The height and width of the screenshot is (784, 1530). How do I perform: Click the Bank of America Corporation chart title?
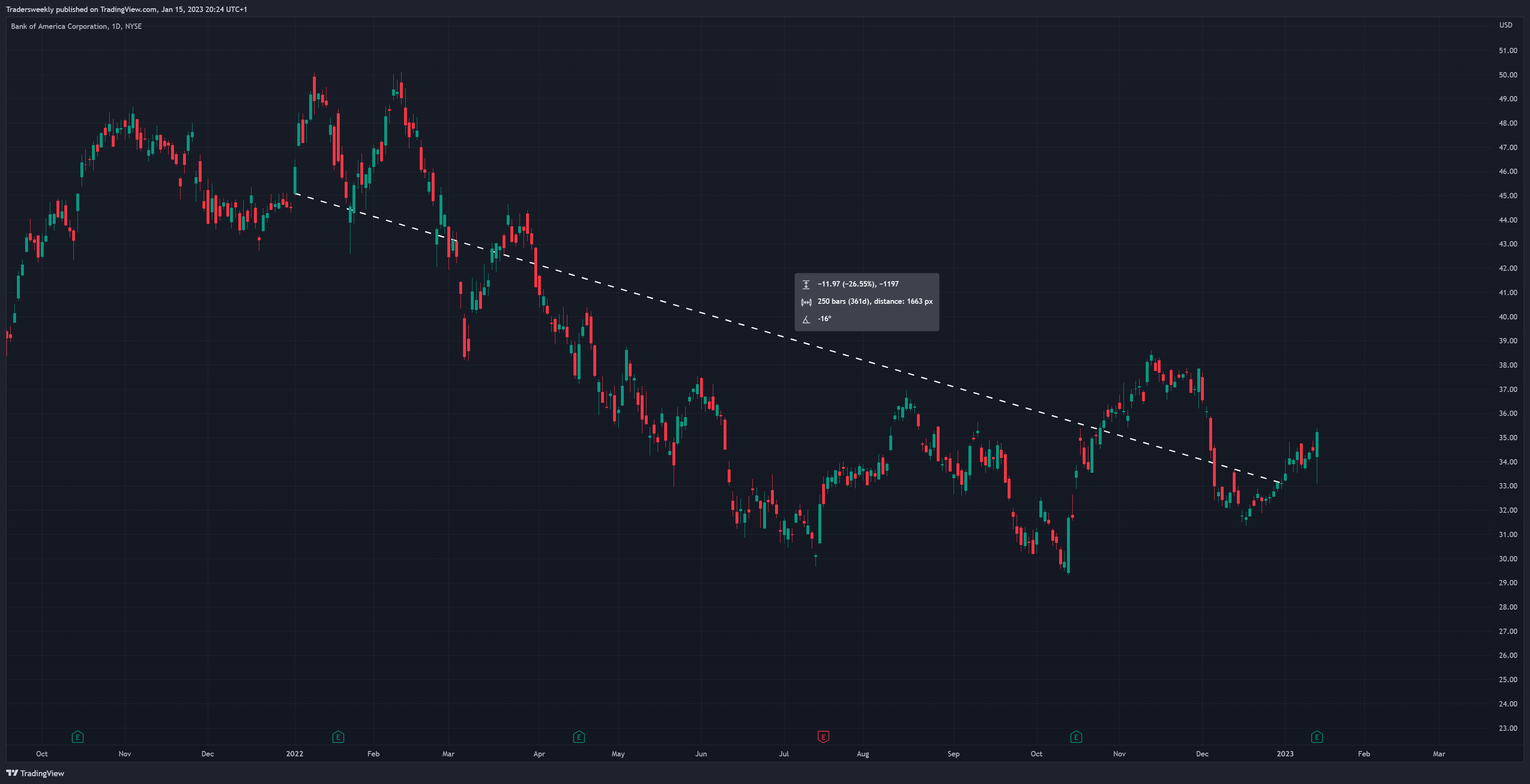(x=76, y=26)
